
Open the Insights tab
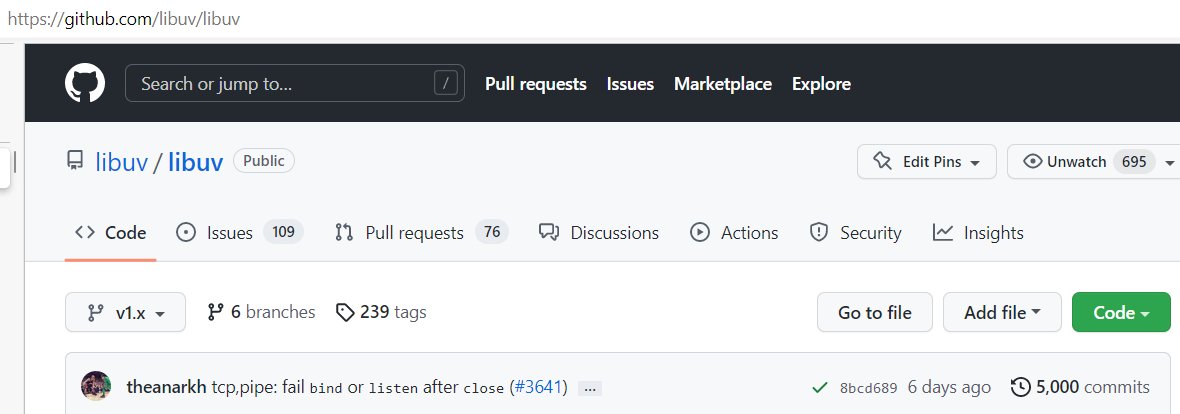978,233
